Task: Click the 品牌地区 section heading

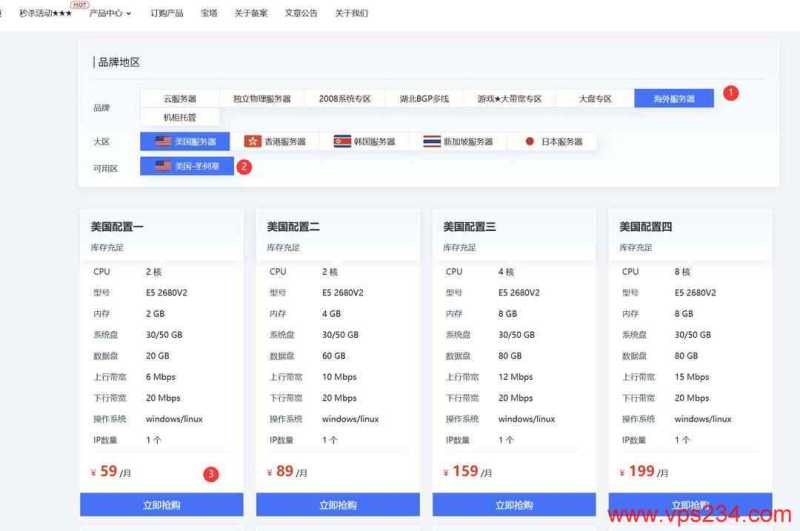Action: coord(118,62)
